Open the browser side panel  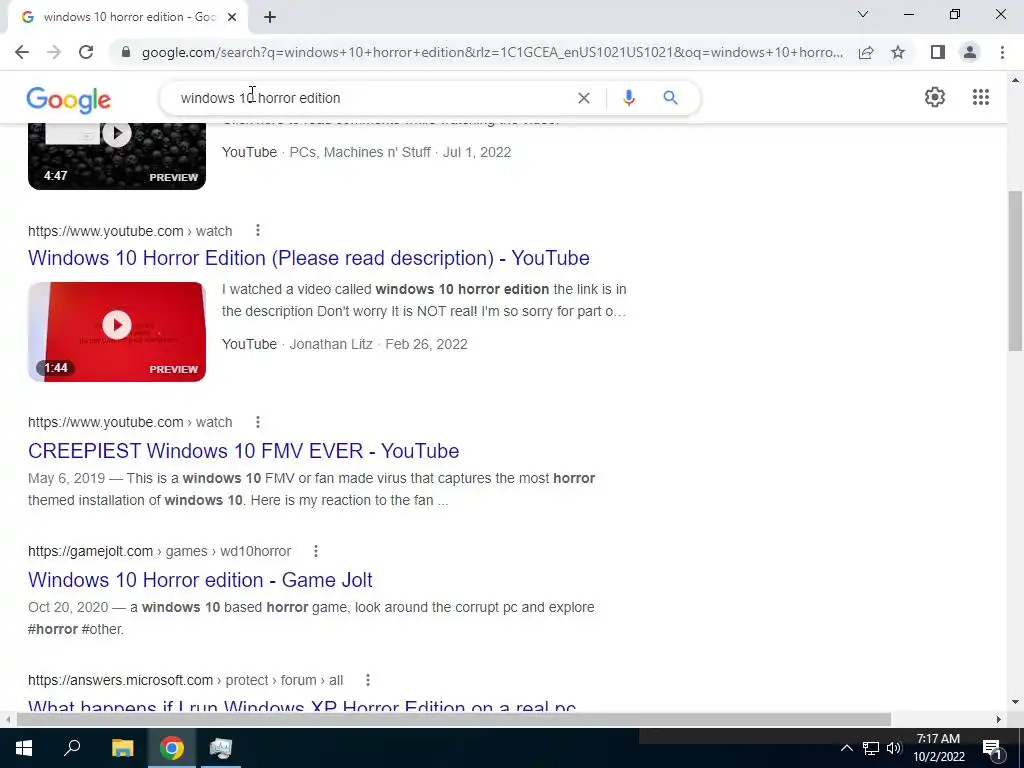click(938, 52)
